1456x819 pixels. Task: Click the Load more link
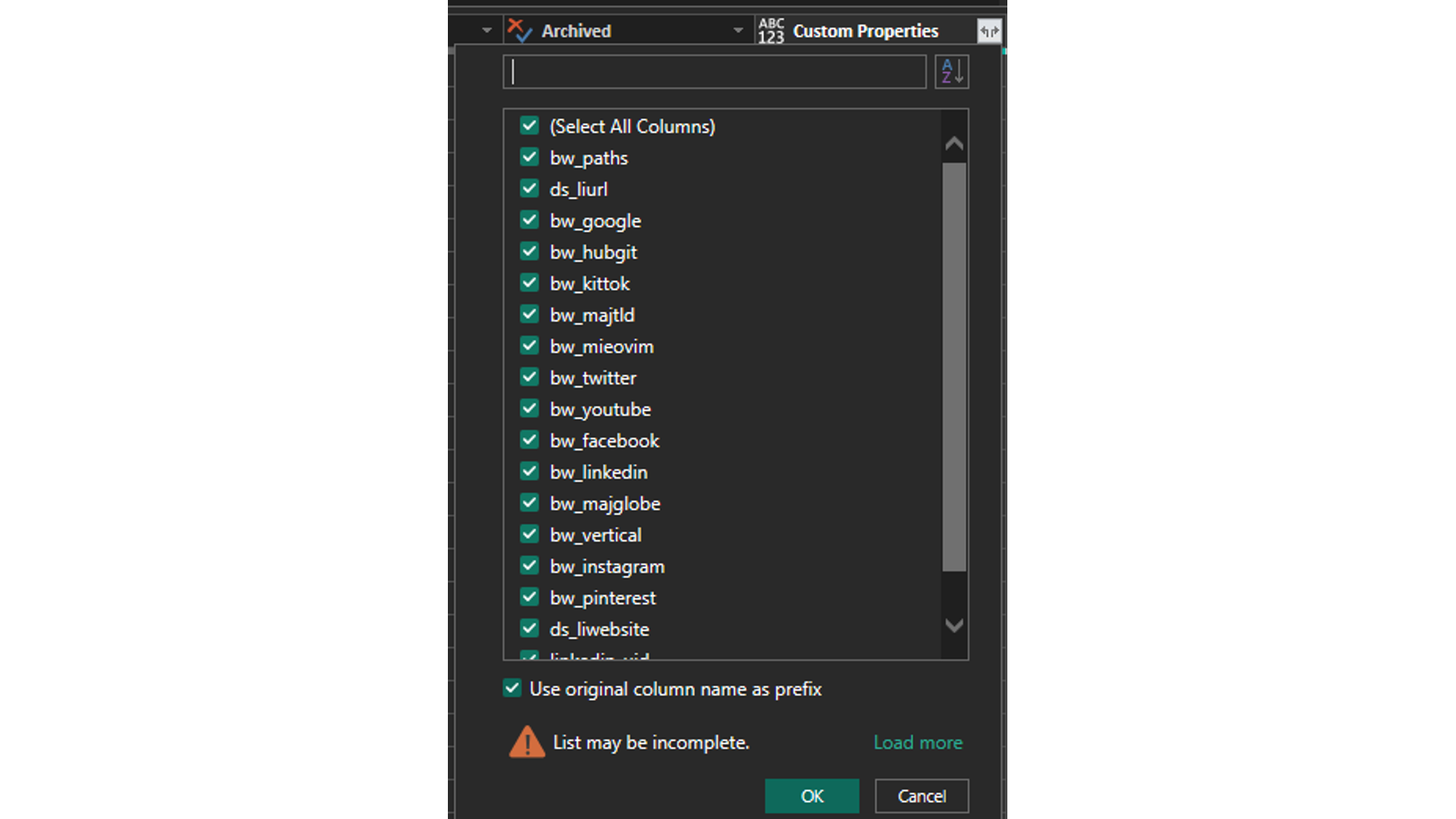pyautogui.click(x=917, y=742)
